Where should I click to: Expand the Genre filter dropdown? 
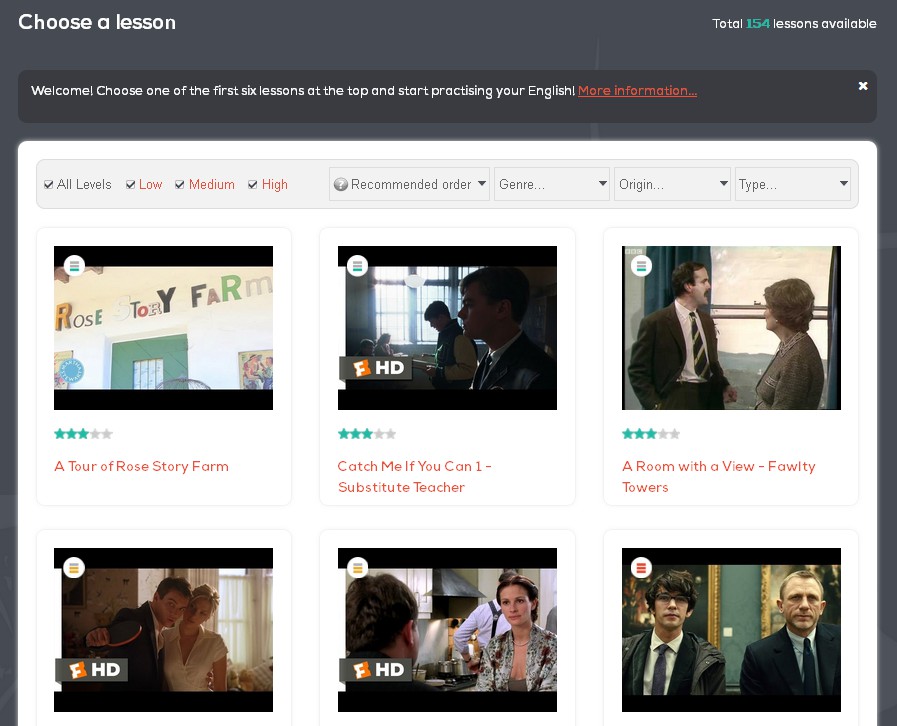(552, 184)
